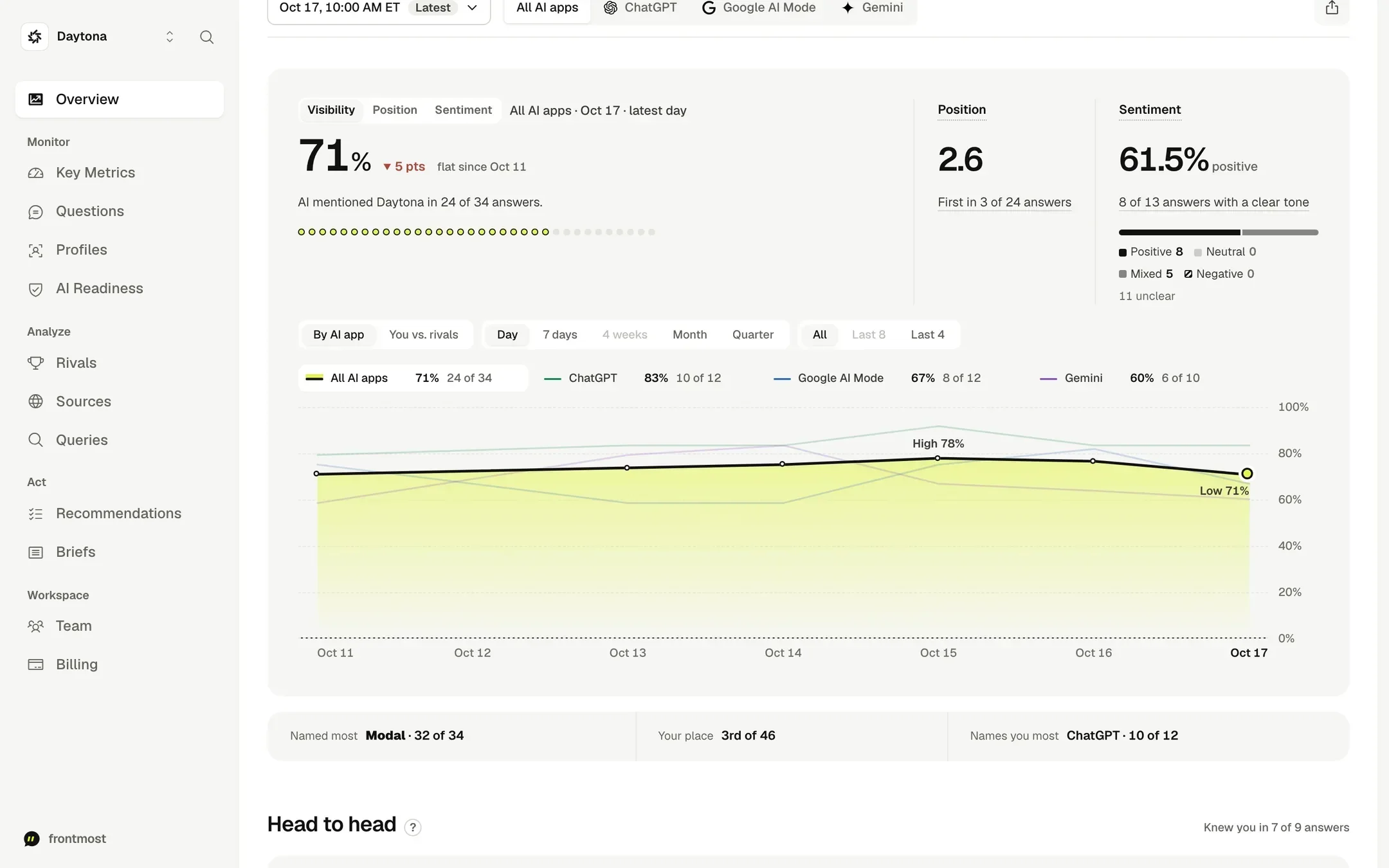Click 8 of 13 answers clear tone link

1213,203
